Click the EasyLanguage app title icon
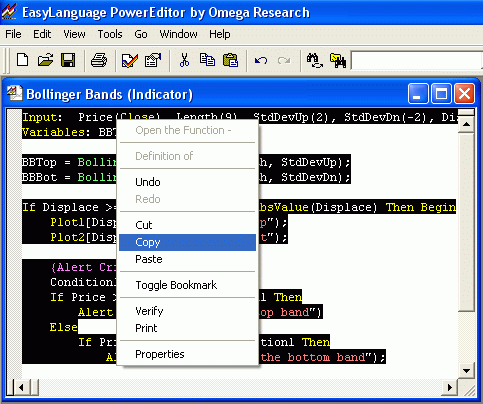Viewport: 483px width, 404px height. coord(9,12)
